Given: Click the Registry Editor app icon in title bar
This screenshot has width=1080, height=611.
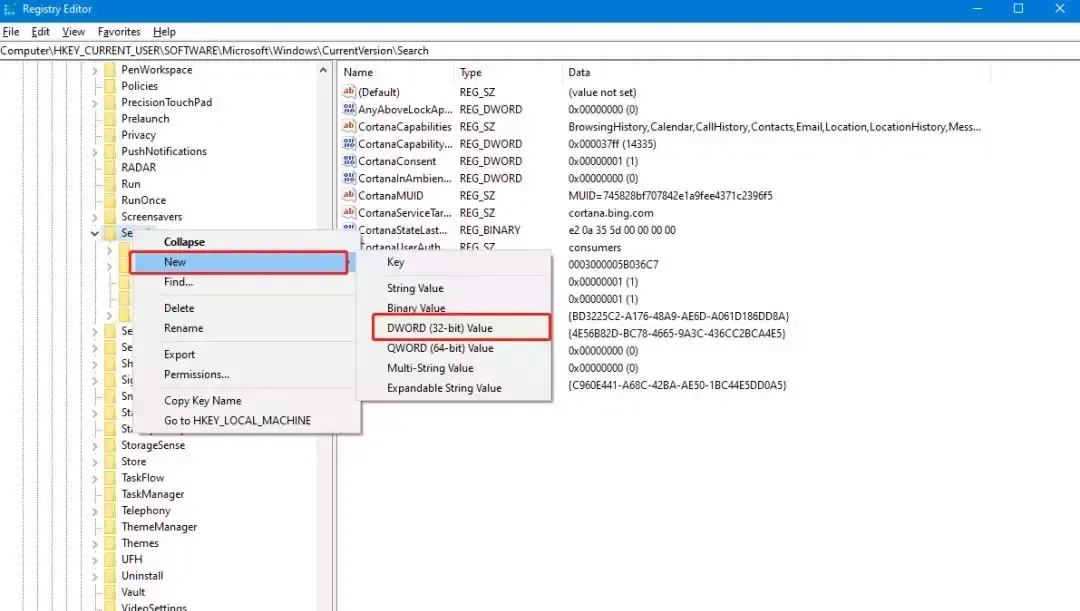Looking at the screenshot, I should [10, 9].
